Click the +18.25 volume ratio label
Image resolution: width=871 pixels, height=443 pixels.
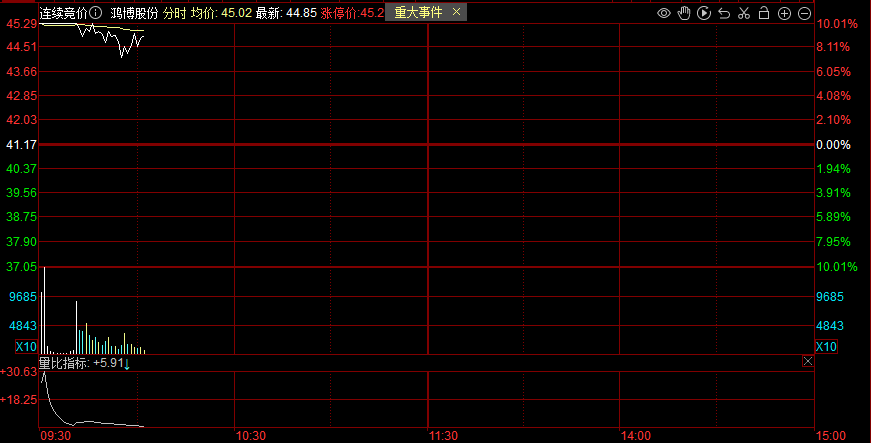coord(19,399)
